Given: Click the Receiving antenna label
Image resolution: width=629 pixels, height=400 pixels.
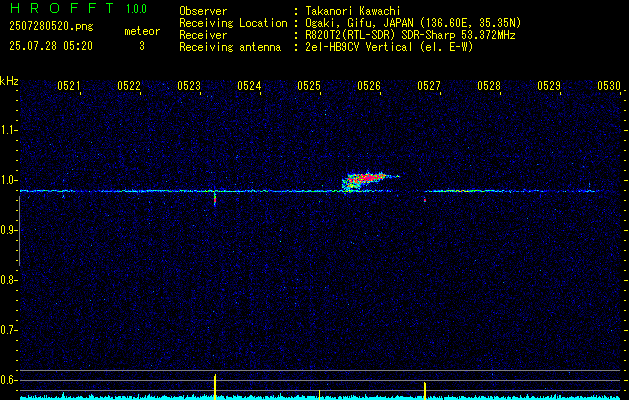Looking at the screenshot, I should 230,47.
